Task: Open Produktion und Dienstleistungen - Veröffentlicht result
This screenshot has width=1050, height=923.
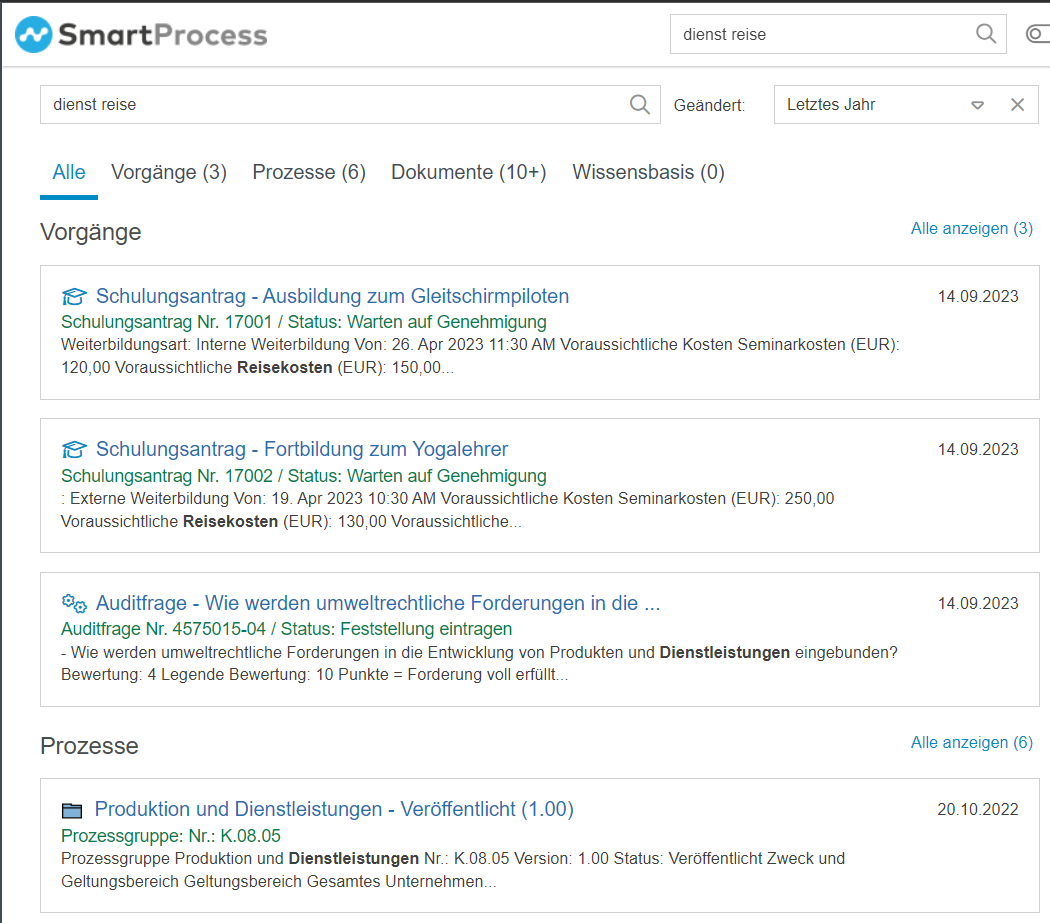Action: (x=334, y=809)
